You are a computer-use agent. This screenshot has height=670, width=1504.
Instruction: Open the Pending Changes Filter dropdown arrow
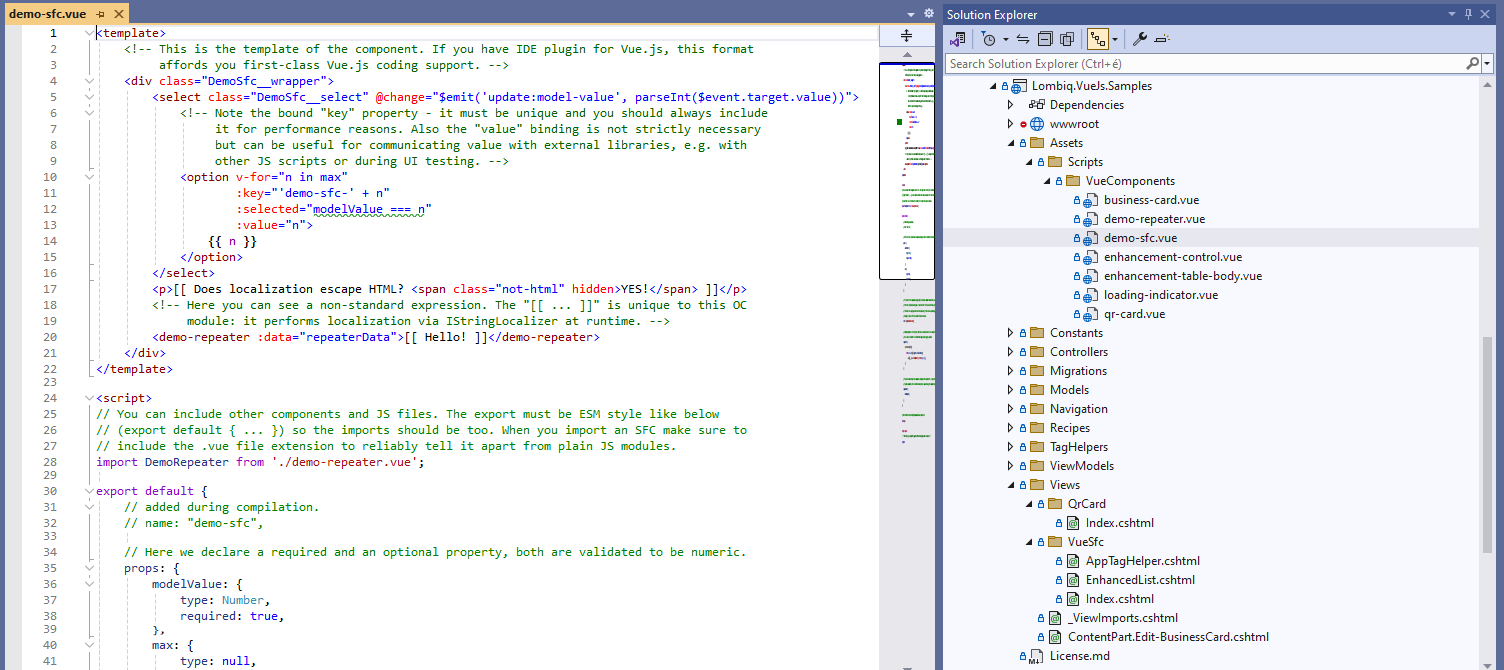(1005, 39)
